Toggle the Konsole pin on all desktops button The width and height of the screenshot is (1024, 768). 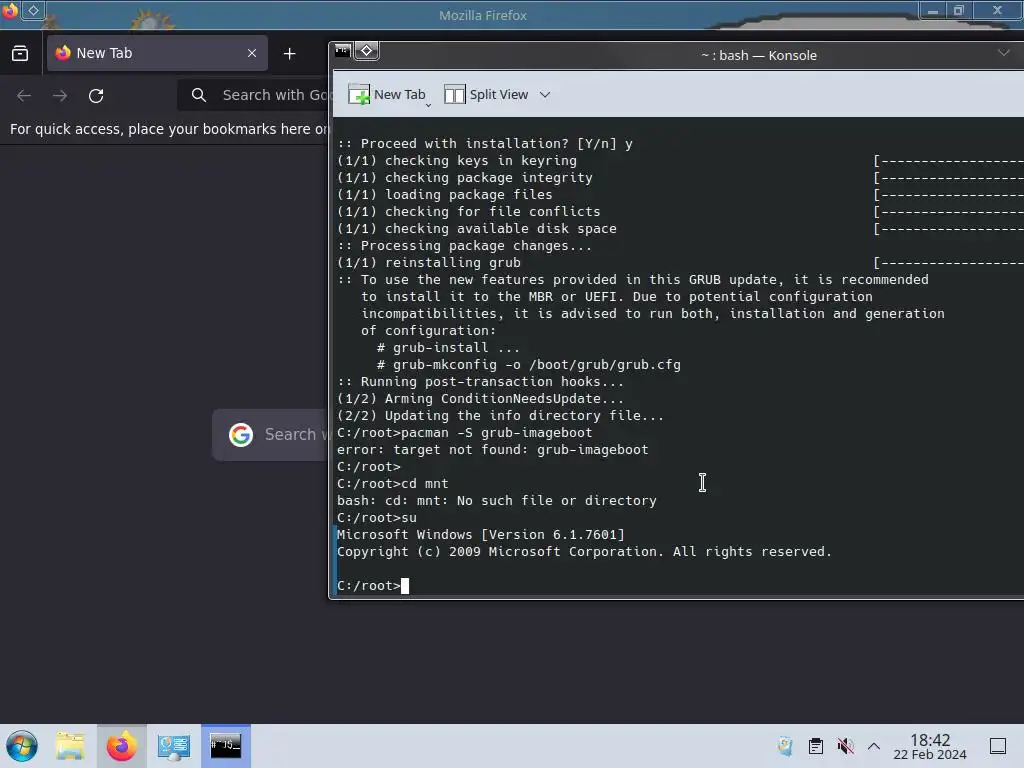[366, 51]
